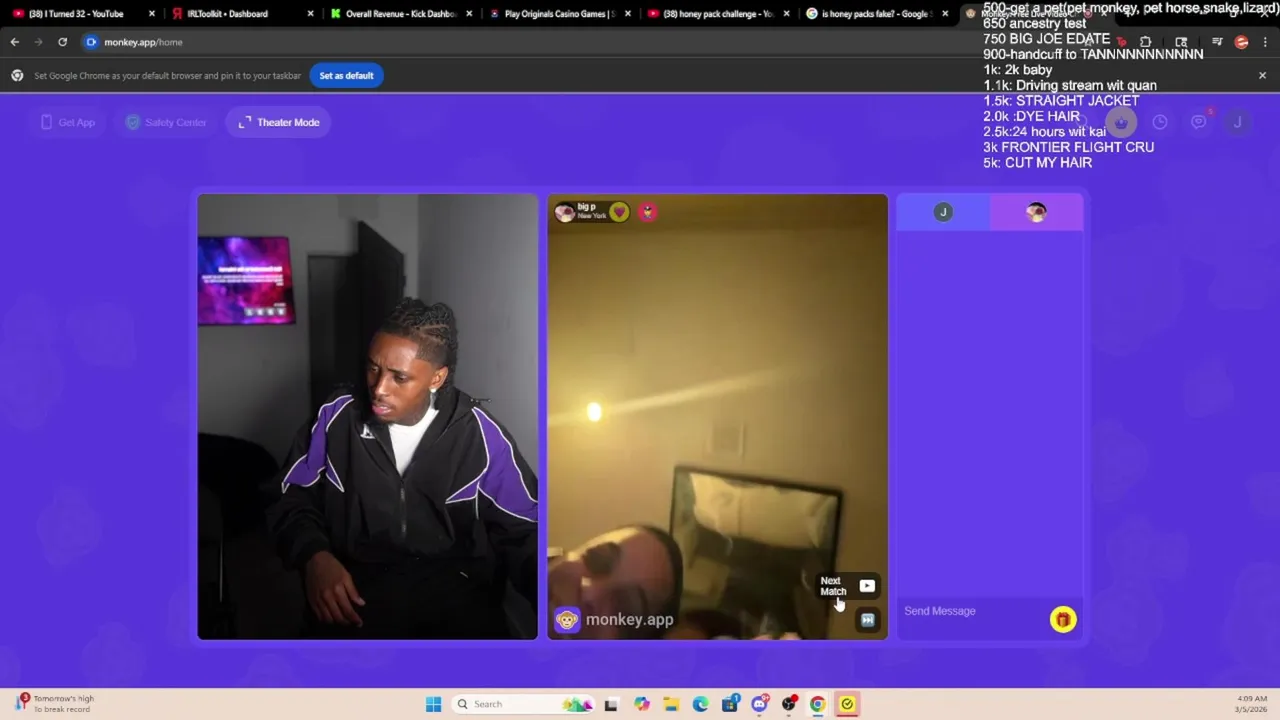
Task: Close the Kick Dashboard tab
Action: pyautogui.click(x=469, y=14)
